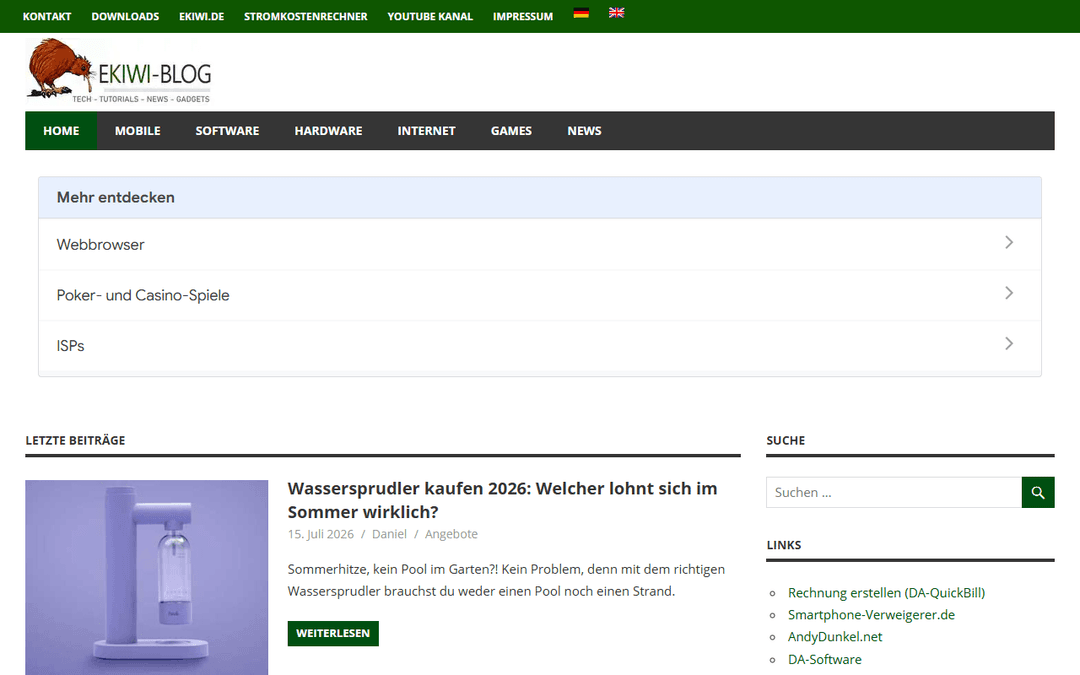Open the Wassersprudler article thumbnail image

147,577
